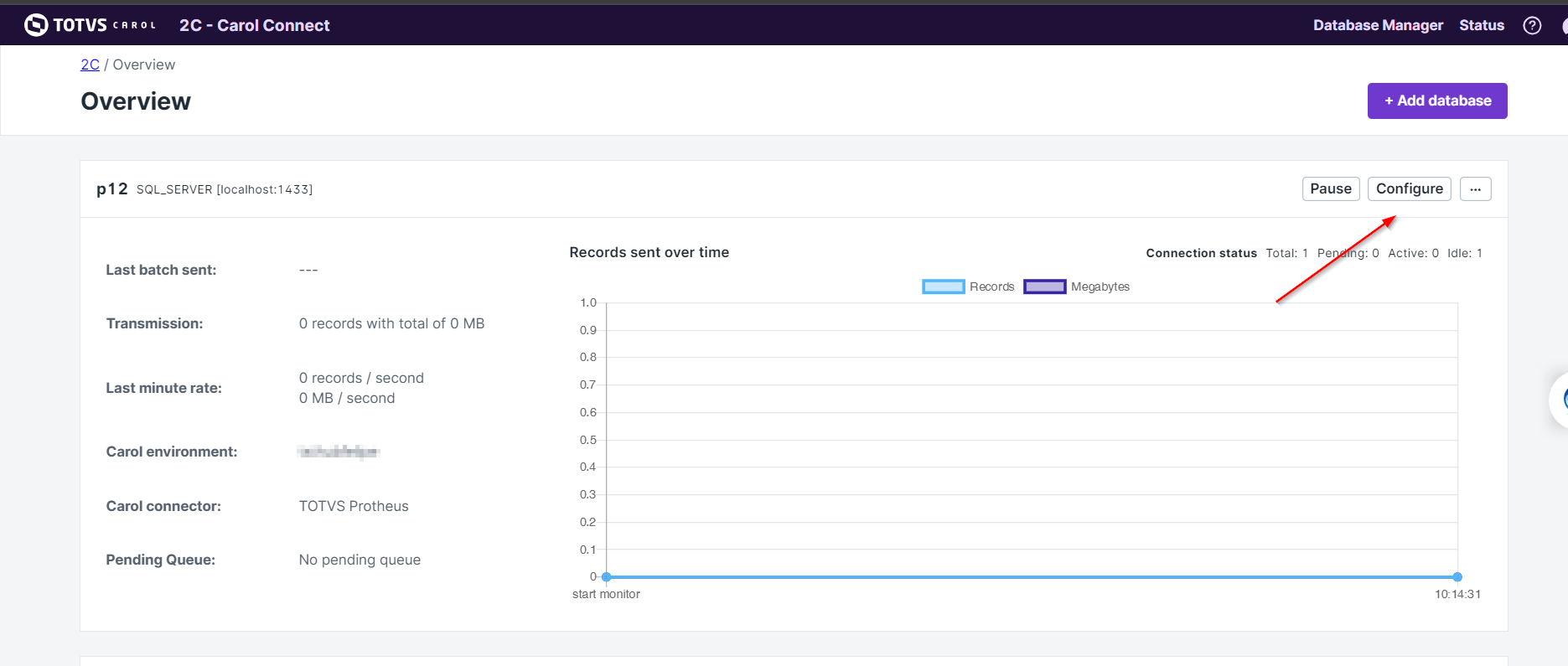1568x666 pixels.
Task: Open the p12 more options ellipsis
Action: coord(1475,189)
